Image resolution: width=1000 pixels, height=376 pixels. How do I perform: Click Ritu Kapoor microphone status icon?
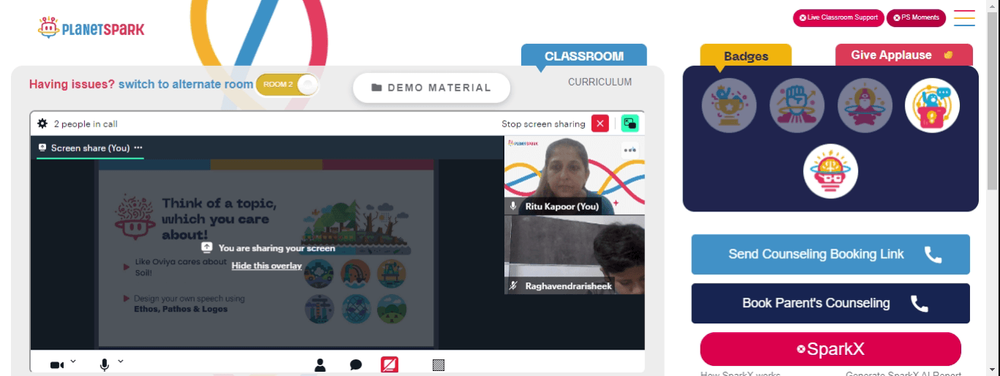click(x=513, y=206)
